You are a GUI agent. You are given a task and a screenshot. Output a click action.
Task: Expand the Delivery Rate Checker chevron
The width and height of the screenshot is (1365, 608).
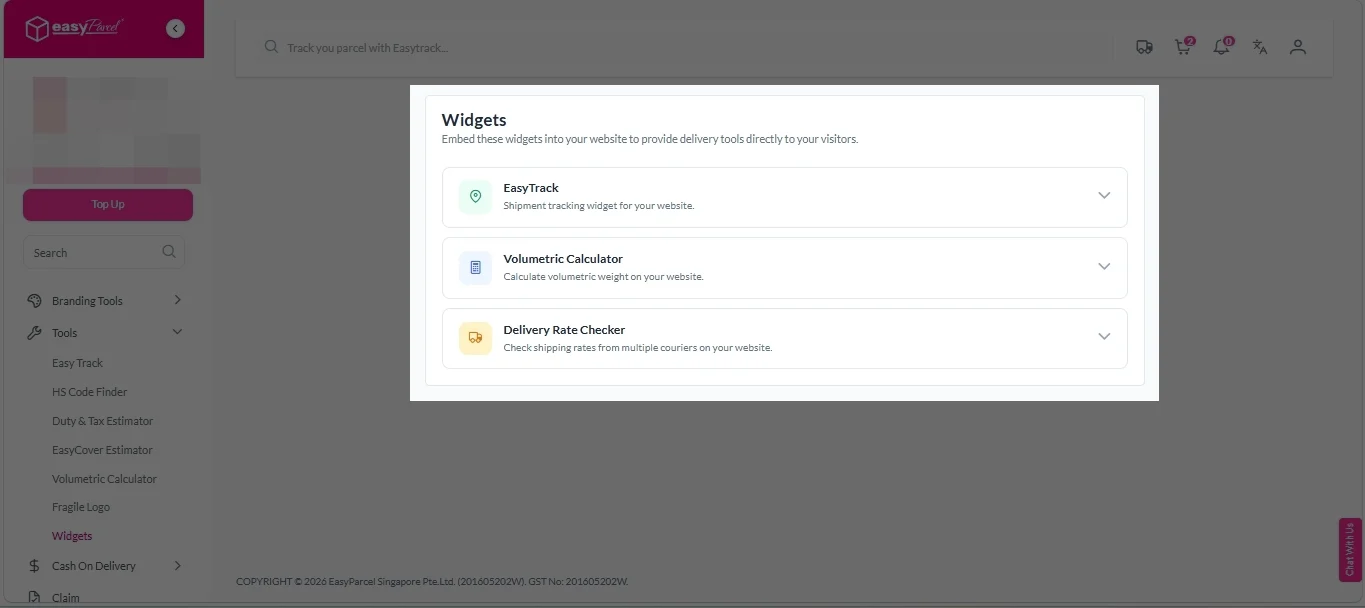pyautogui.click(x=1104, y=337)
